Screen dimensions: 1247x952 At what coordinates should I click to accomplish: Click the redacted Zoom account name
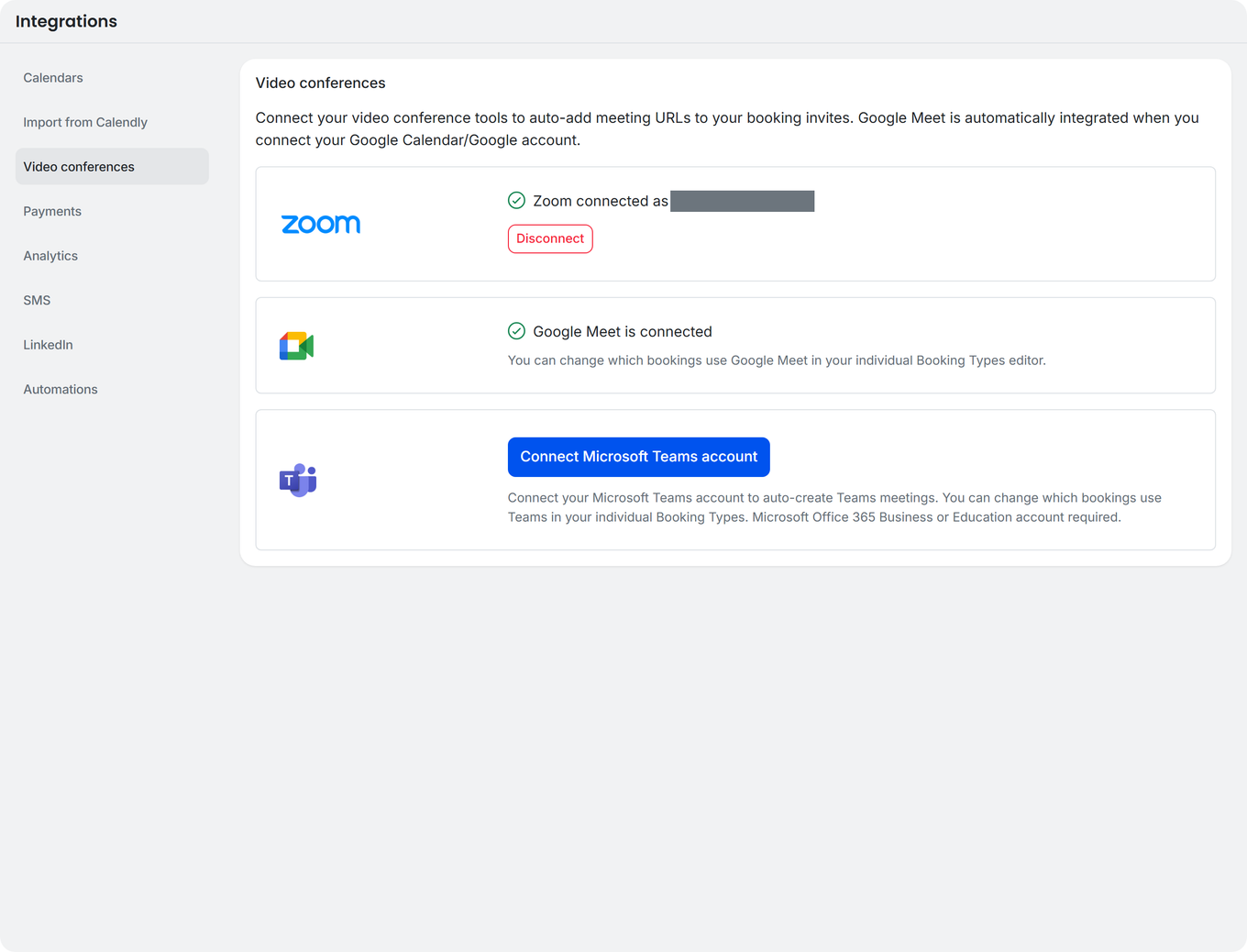[x=743, y=201]
